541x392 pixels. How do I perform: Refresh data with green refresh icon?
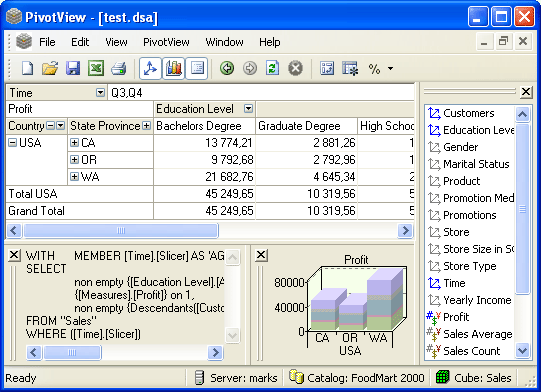[273, 68]
